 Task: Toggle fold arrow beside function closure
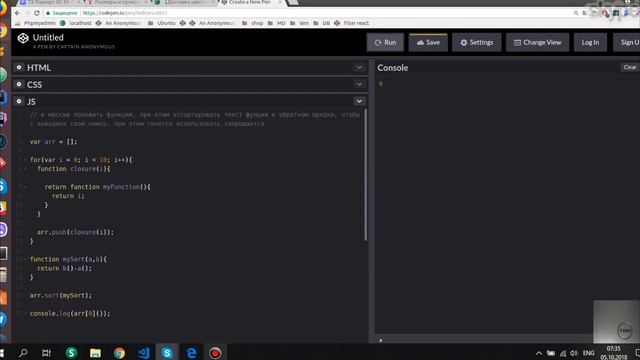(25, 169)
